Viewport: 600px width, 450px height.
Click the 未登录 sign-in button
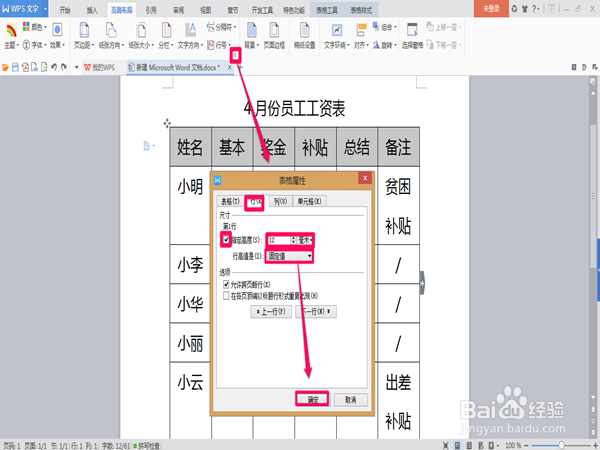pyautogui.click(x=491, y=8)
